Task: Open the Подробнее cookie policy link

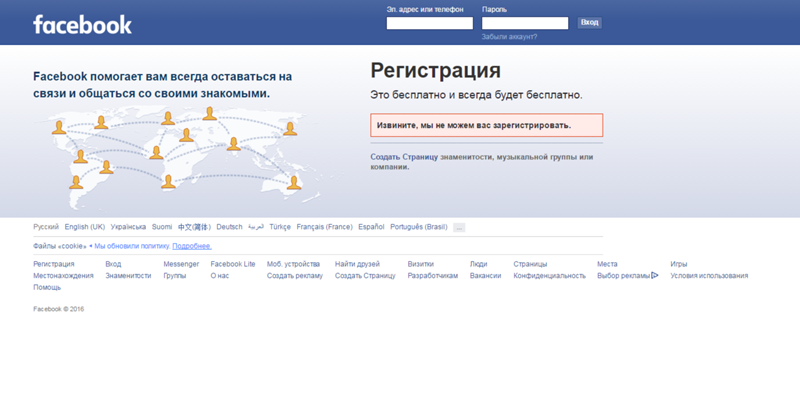Action: (192, 246)
